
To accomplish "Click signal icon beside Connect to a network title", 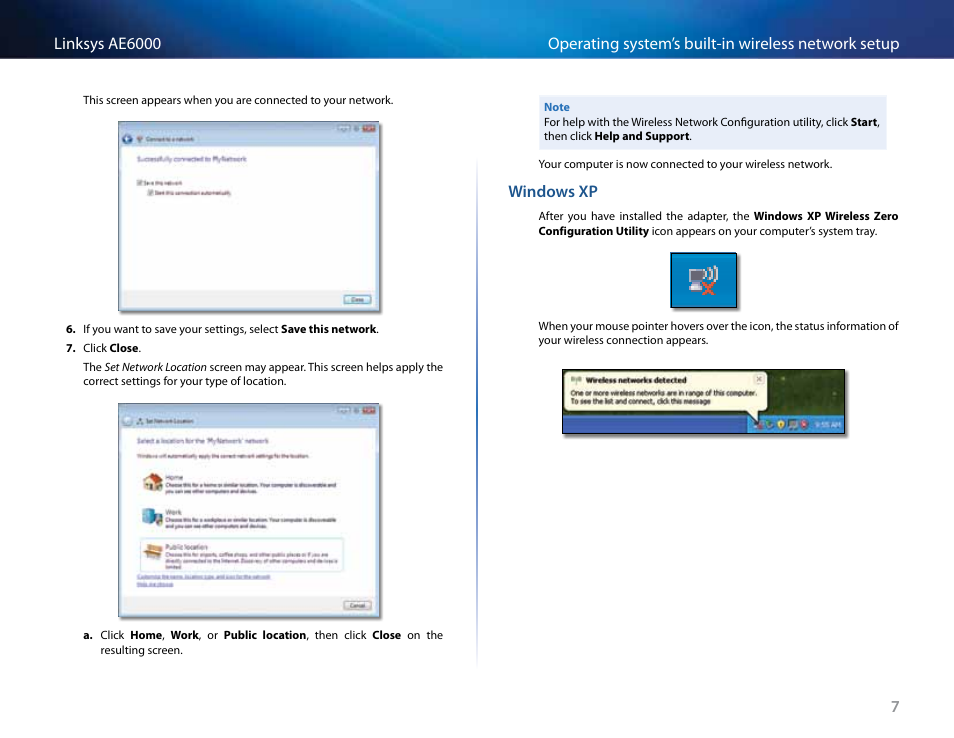I will pos(140,139).
